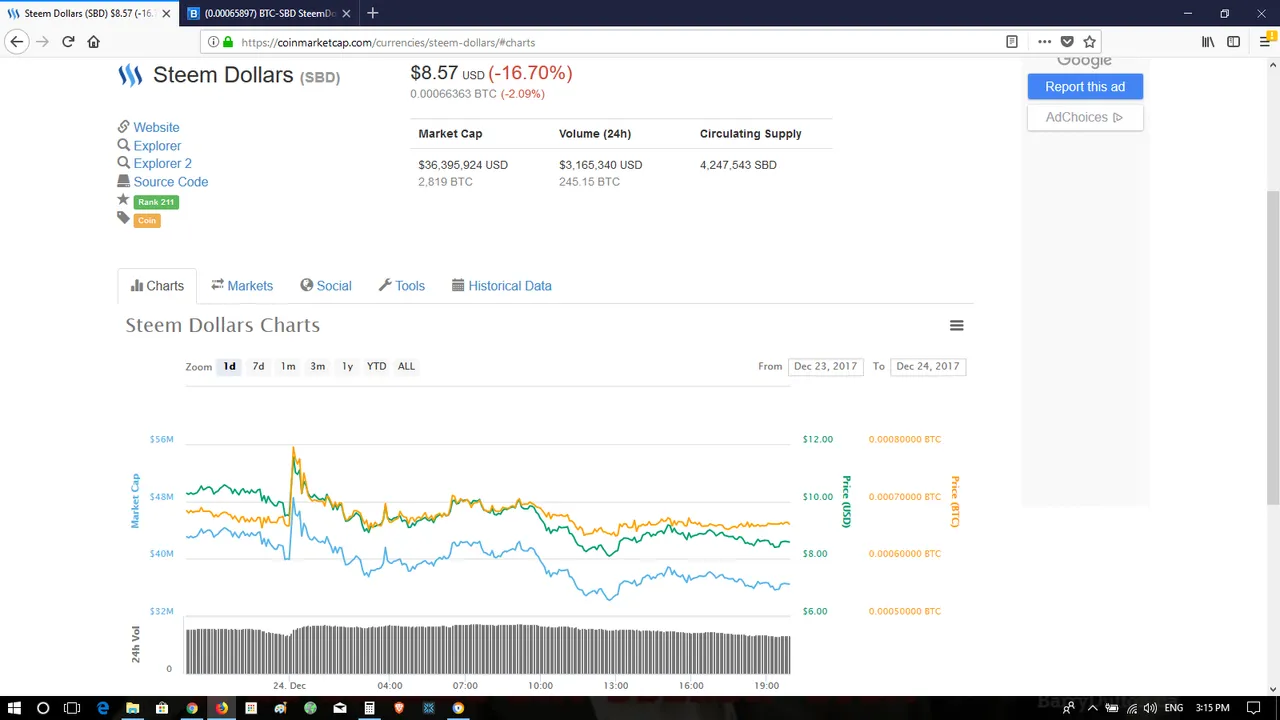
Task: Open Firefox Library icon
Action: click(1208, 42)
